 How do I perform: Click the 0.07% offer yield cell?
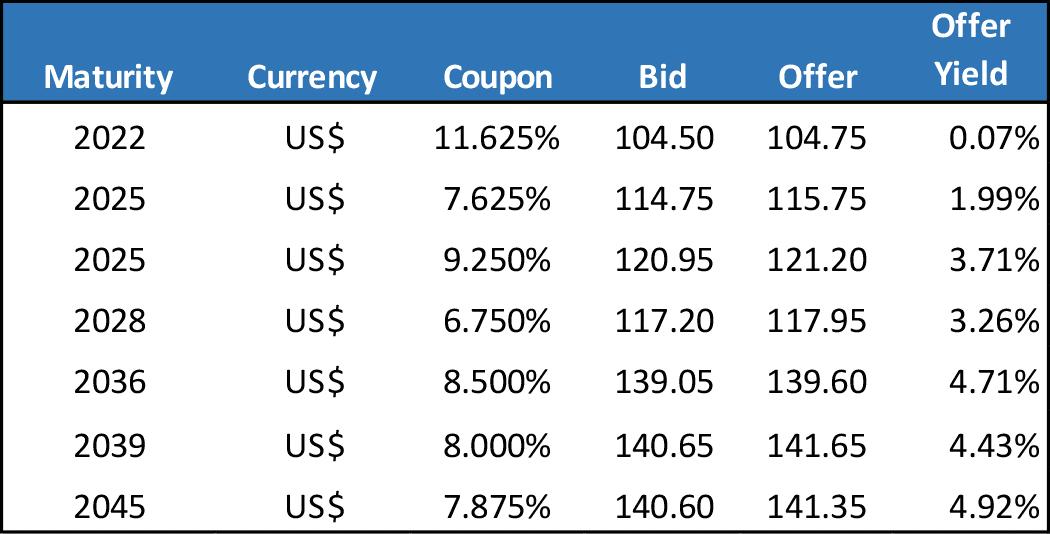point(994,138)
